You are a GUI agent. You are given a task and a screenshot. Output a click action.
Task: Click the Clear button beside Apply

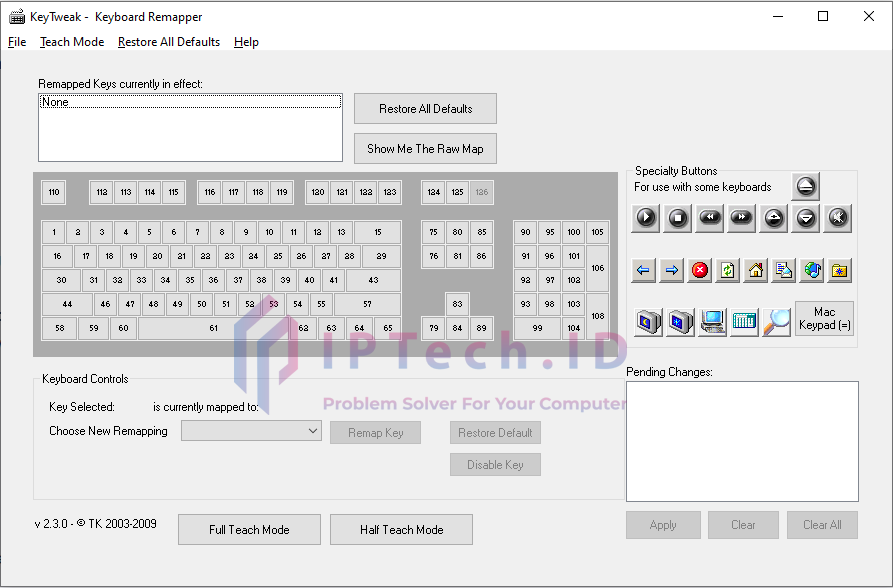click(743, 525)
